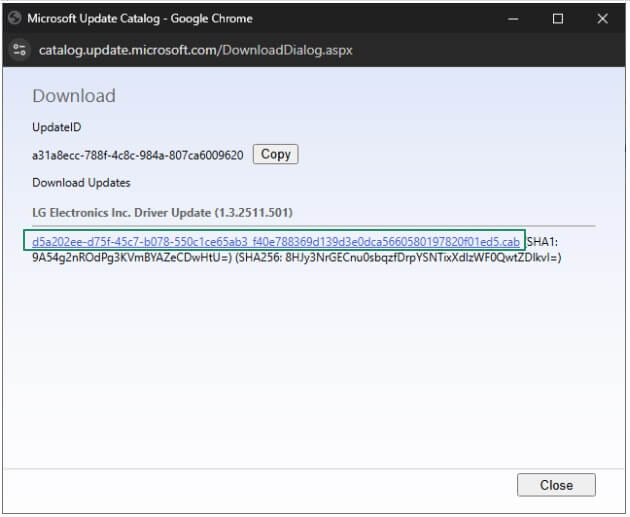Open the .cab driver download link

(x=276, y=242)
